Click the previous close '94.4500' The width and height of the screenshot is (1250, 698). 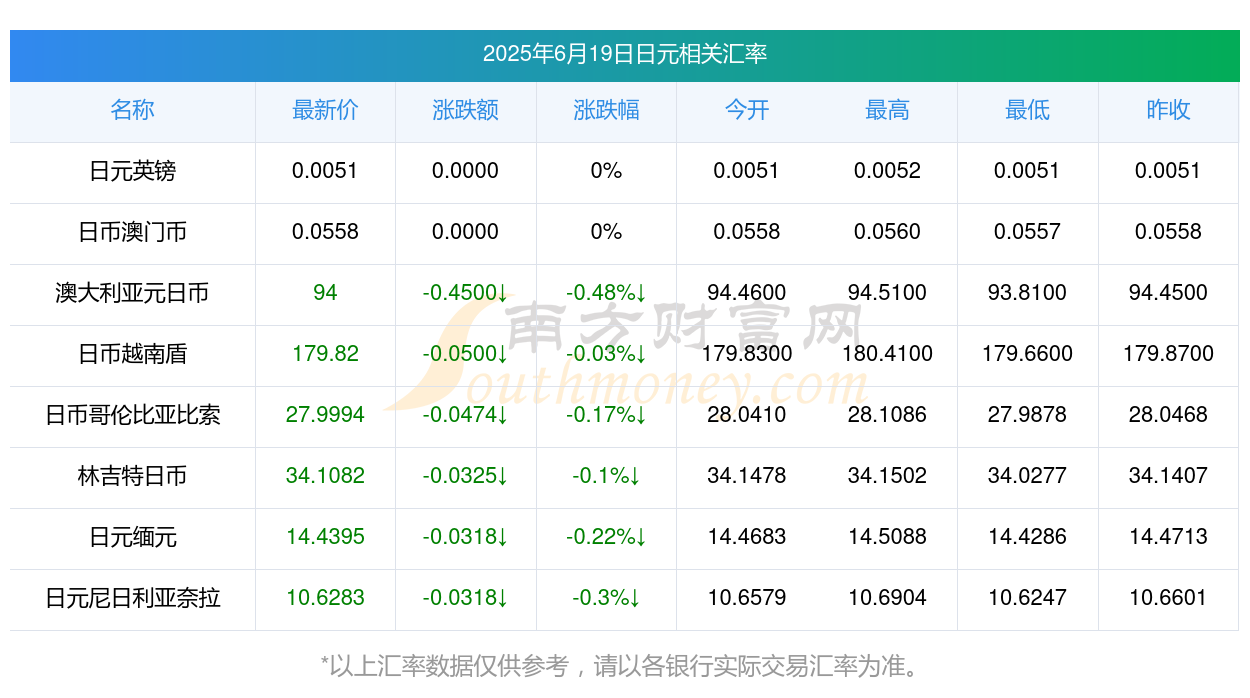1168,293
